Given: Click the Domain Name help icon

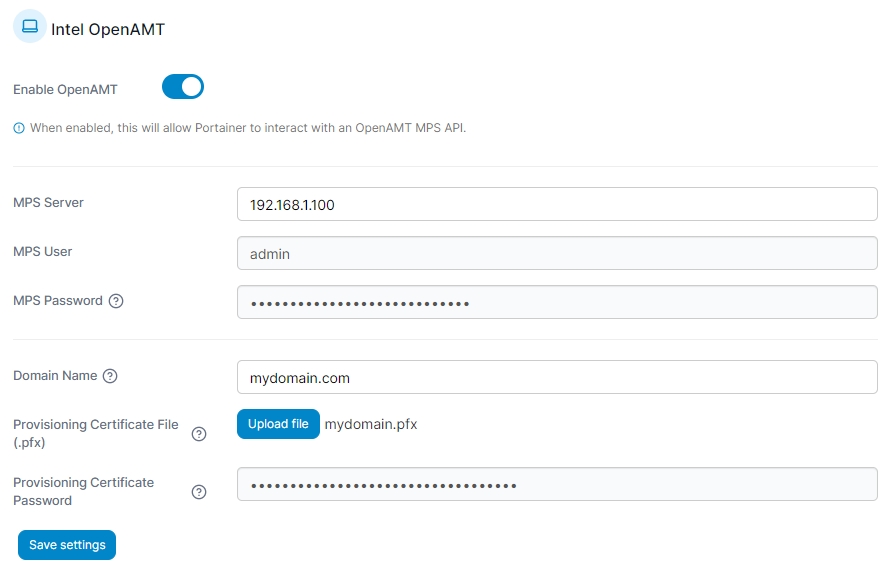Looking at the screenshot, I should [x=110, y=376].
